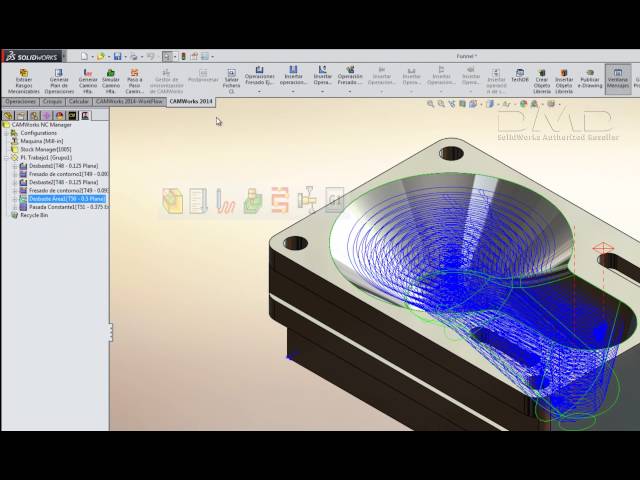Select the Configurations tree item
640x480 pixels.
click(x=38, y=133)
